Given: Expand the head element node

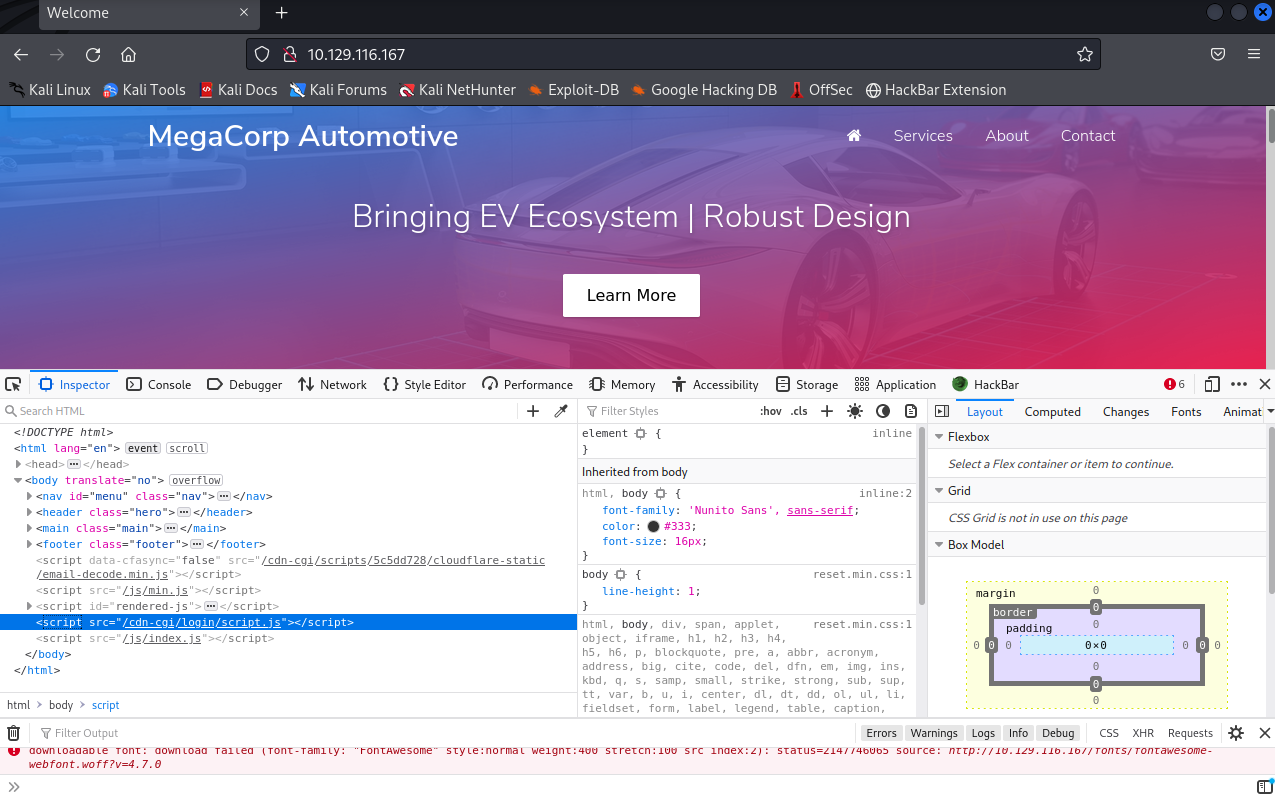Looking at the screenshot, I should (19, 464).
